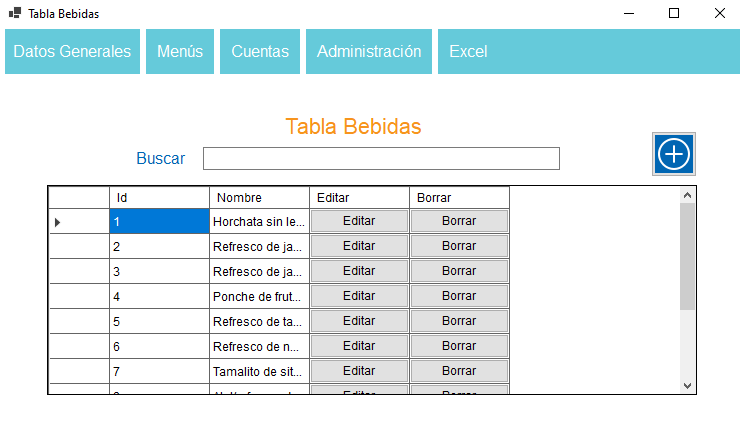740x437 pixels.
Task: Focus the Buscar search text field
Action: (x=381, y=158)
